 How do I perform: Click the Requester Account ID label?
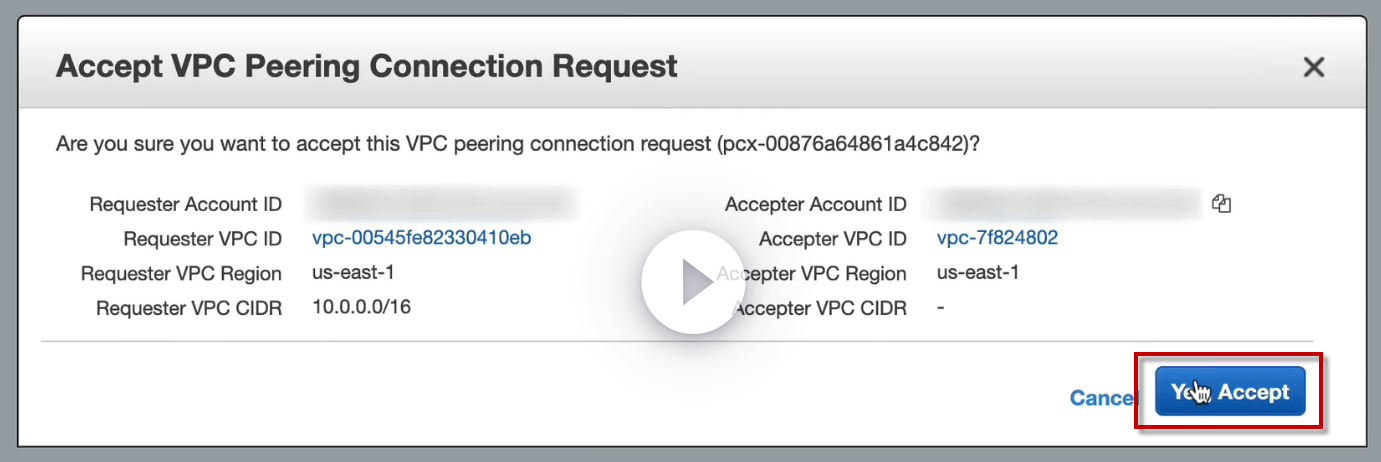point(186,204)
